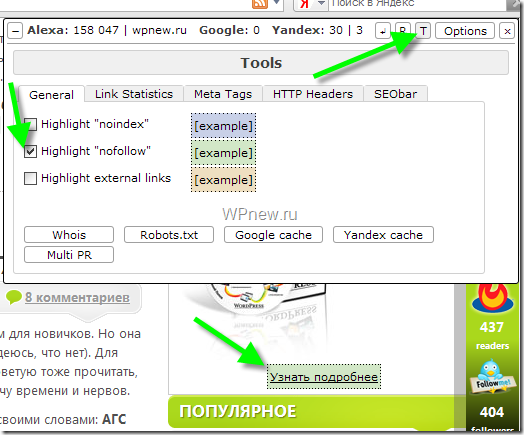Image resolution: width=524 pixels, height=435 pixels.
Task: Enable Highlight "noindex" checkbox
Action: coord(30,124)
